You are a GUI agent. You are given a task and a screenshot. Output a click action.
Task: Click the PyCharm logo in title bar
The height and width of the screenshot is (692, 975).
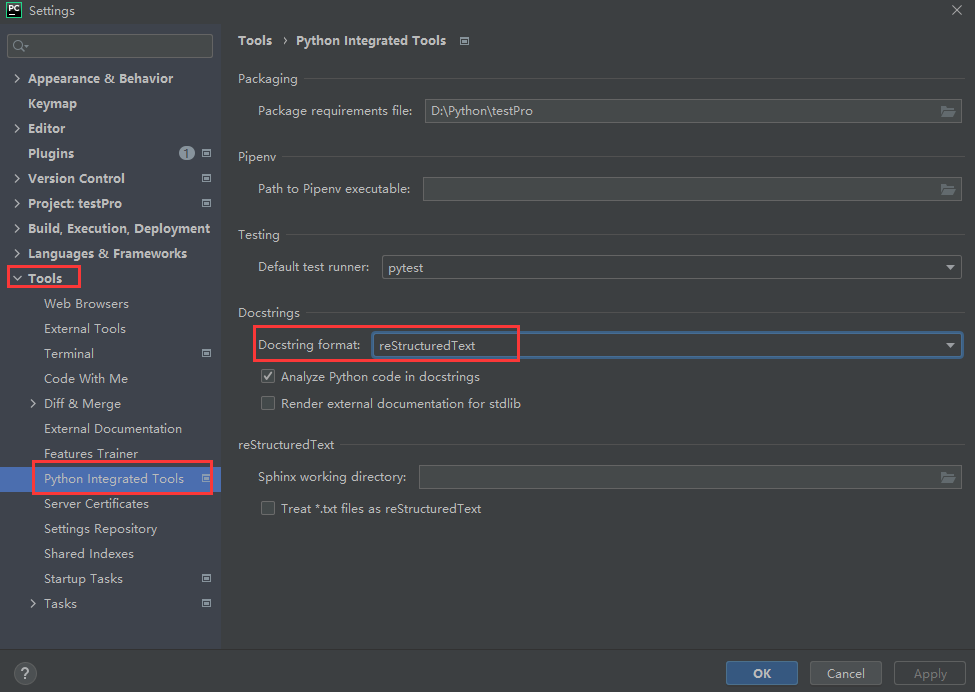pyautogui.click(x=14, y=10)
